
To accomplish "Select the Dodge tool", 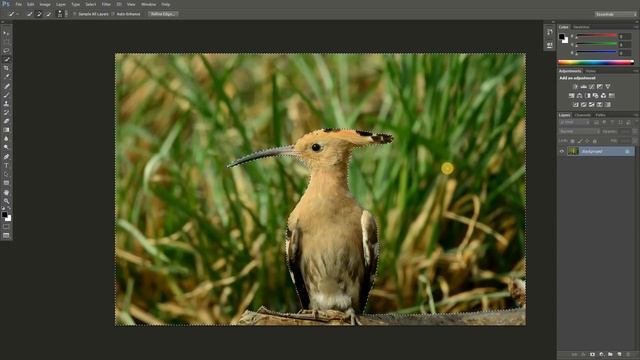I will click(6, 147).
